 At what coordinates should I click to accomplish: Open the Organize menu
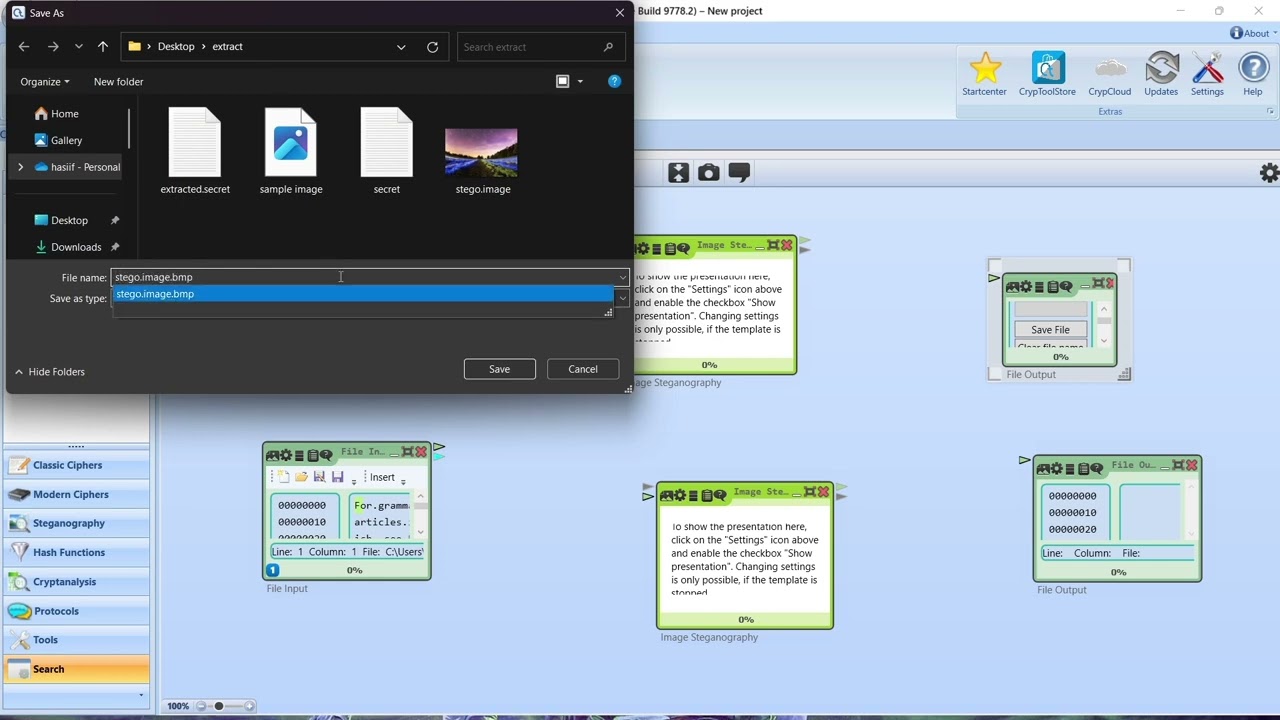point(45,82)
